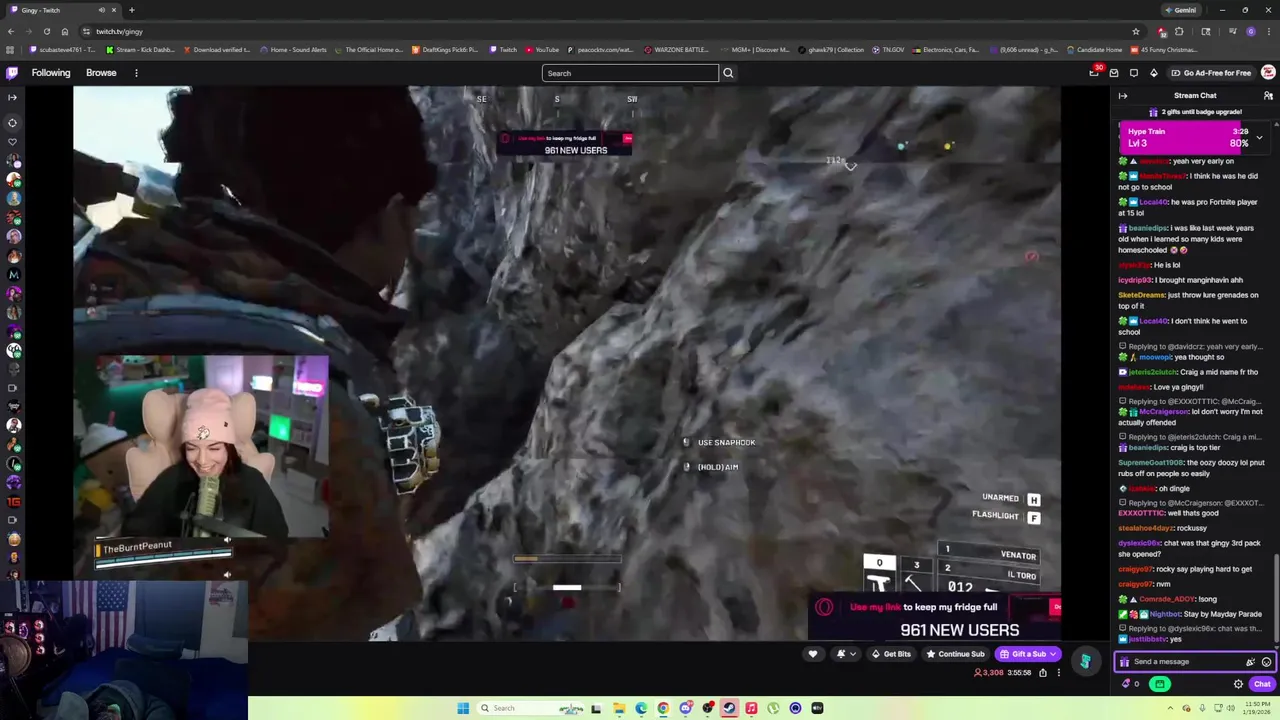This screenshot has height=720, width=1280.
Task: Open the Twitch bookmark
Action: coord(503,50)
